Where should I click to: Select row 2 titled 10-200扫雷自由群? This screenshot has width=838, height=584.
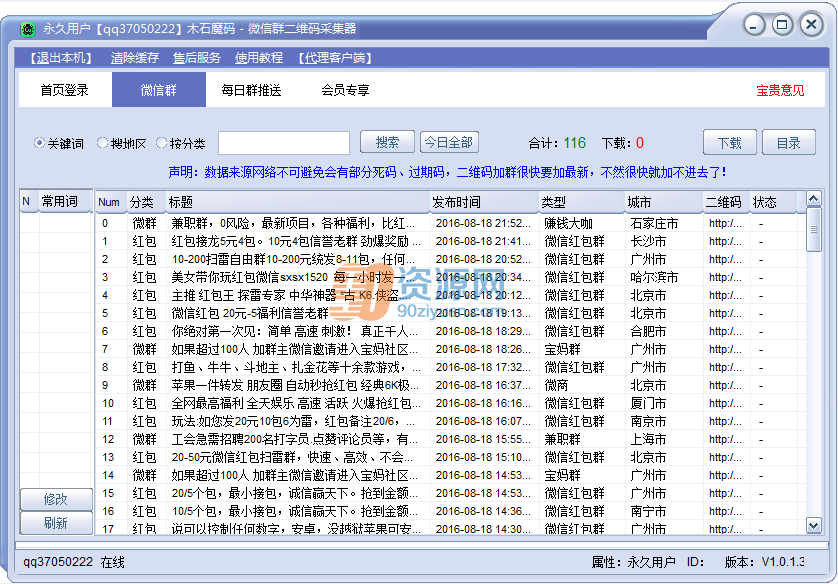click(x=450, y=259)
